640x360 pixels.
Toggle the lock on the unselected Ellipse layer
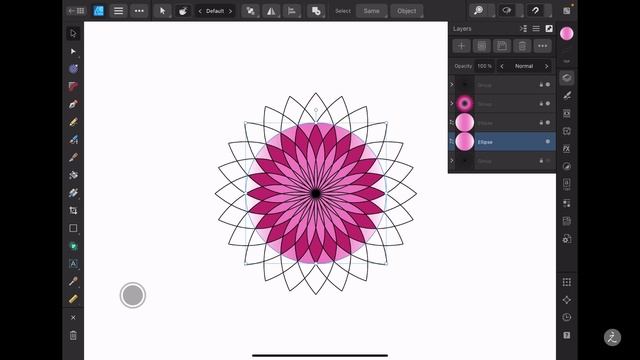[541, 122]
